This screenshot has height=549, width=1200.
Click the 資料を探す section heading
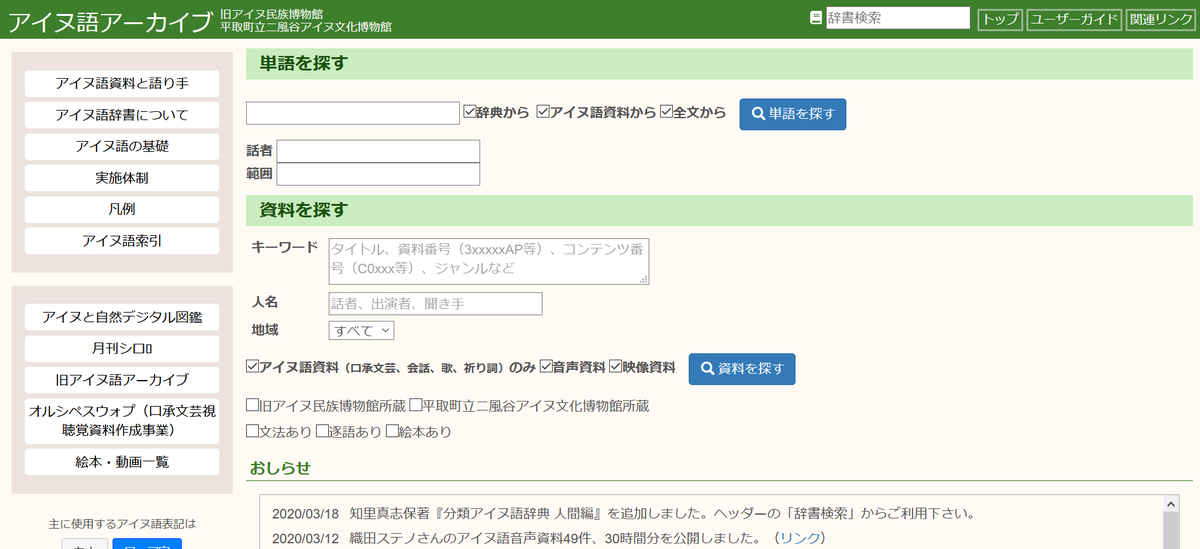(303, 210)
